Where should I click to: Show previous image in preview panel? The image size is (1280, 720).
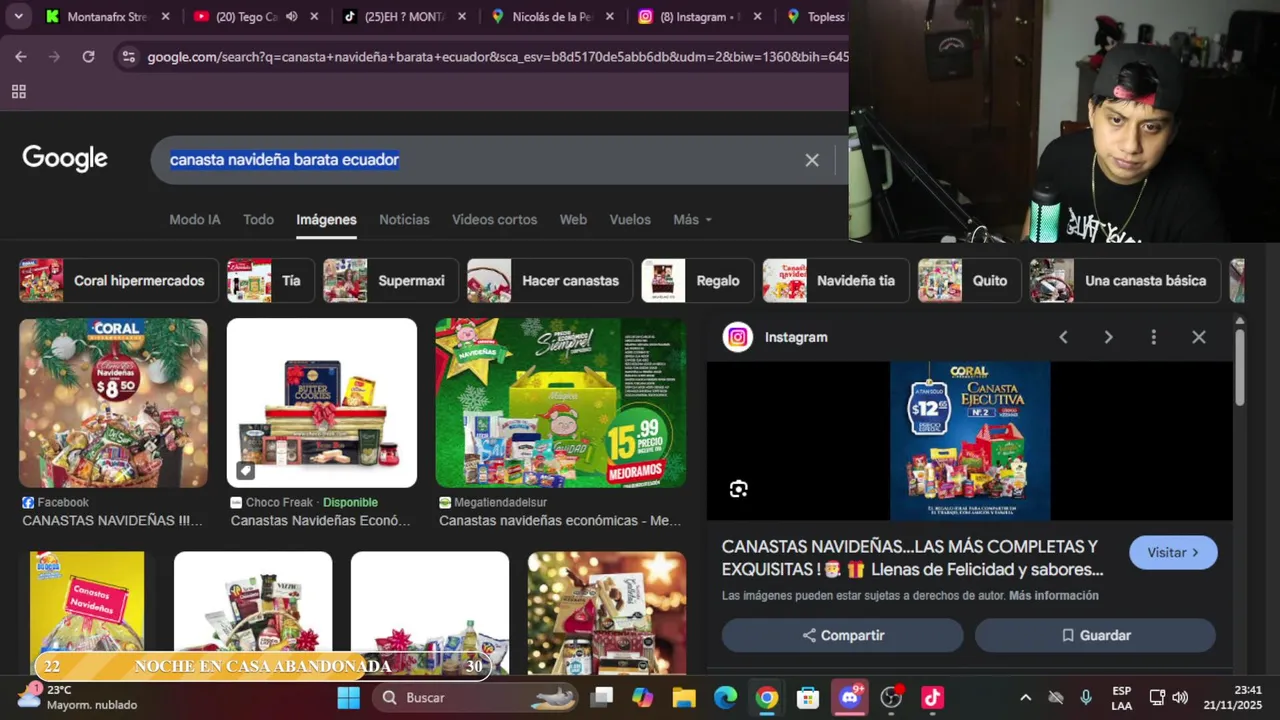click(x=1063, y=338)
